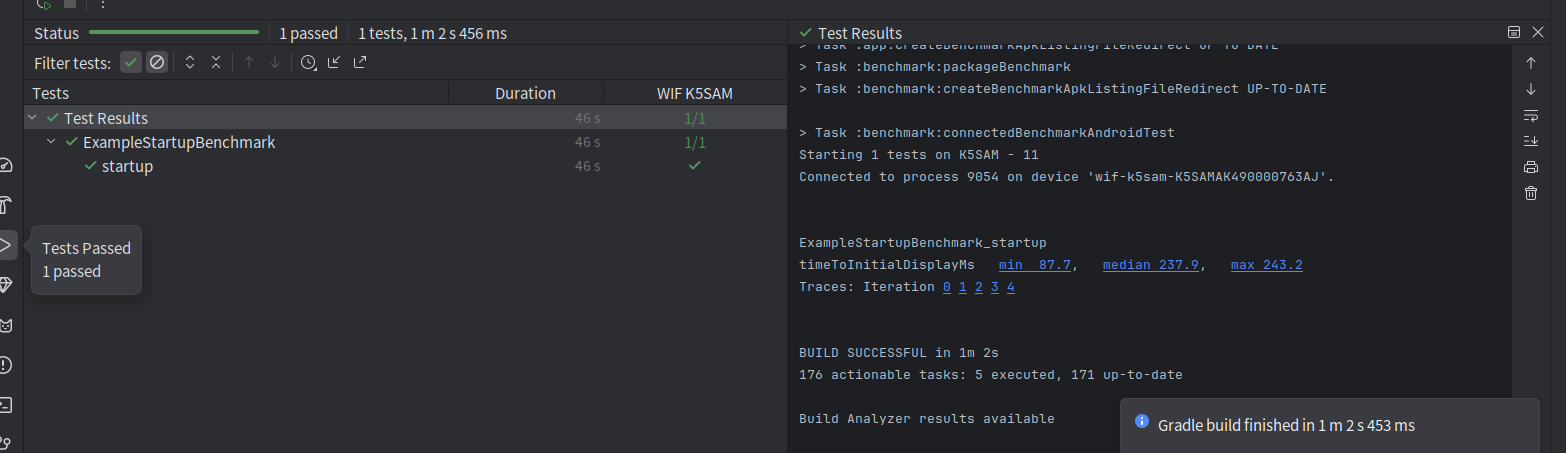This screenshot has width=1566, height=453.
Task: Open the Problems tool window icon
Action: coord(5,365)
